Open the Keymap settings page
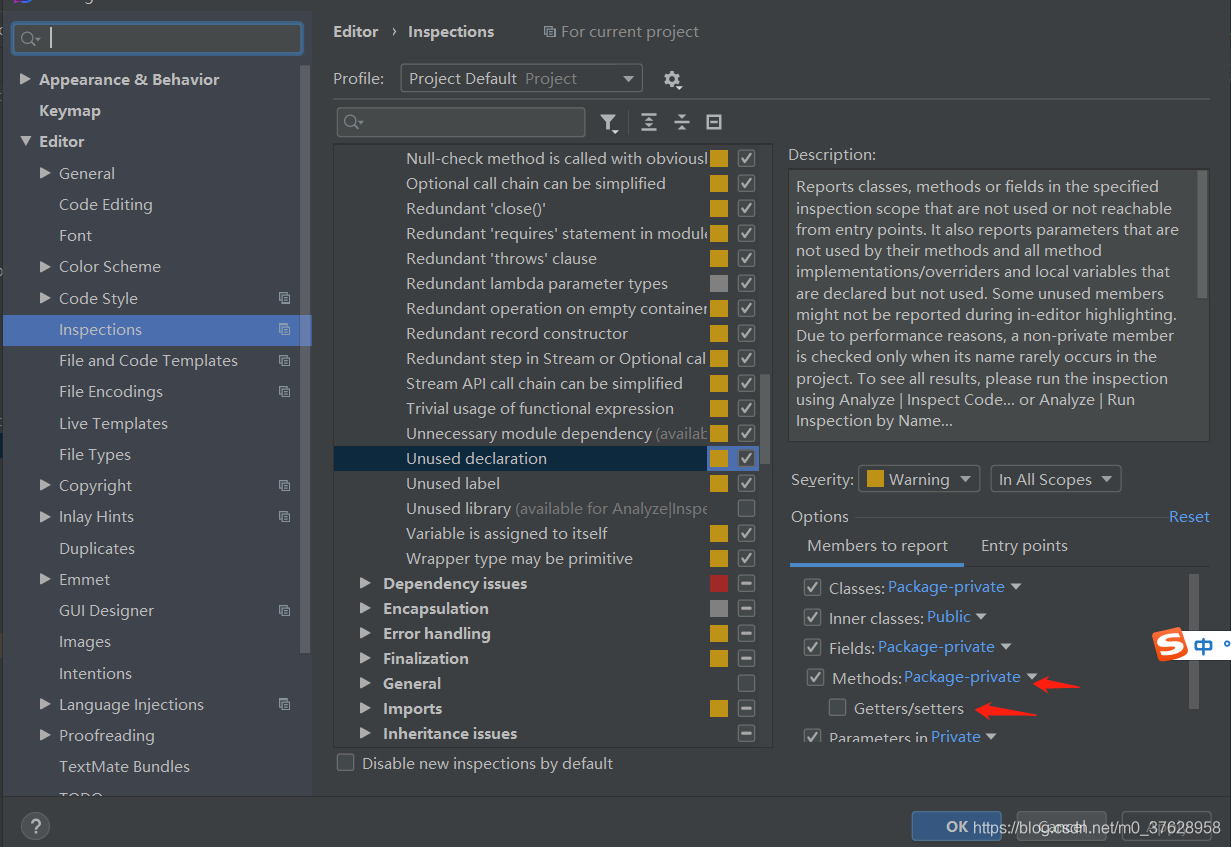This screenshot has width=1231, height=847. [x=70, y=110]
